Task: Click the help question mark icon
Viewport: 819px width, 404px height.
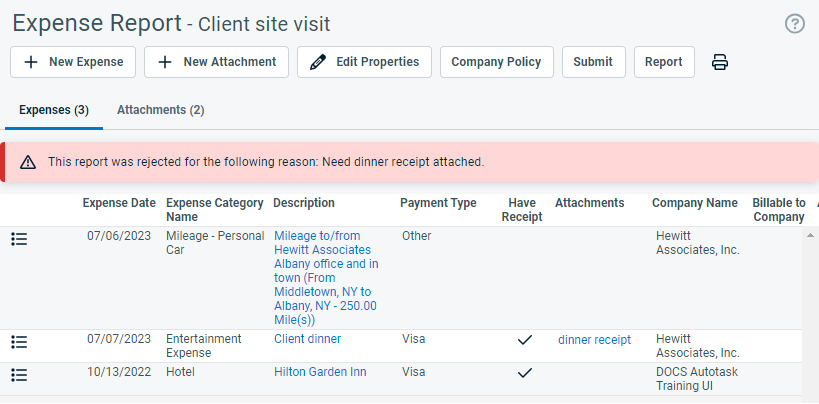Action: pyautogui.click(x=794, y=24)
